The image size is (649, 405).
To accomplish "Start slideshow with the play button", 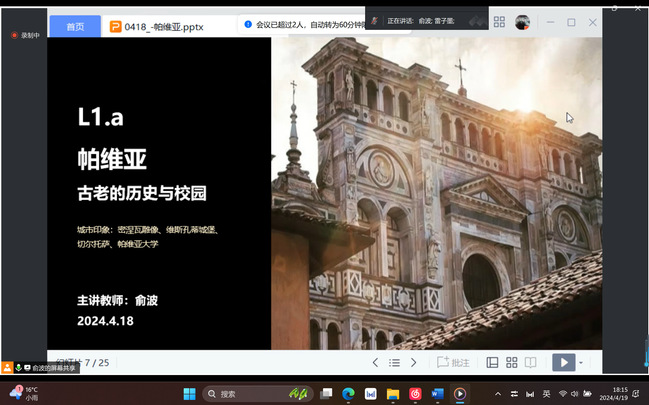I will point(563,362).
